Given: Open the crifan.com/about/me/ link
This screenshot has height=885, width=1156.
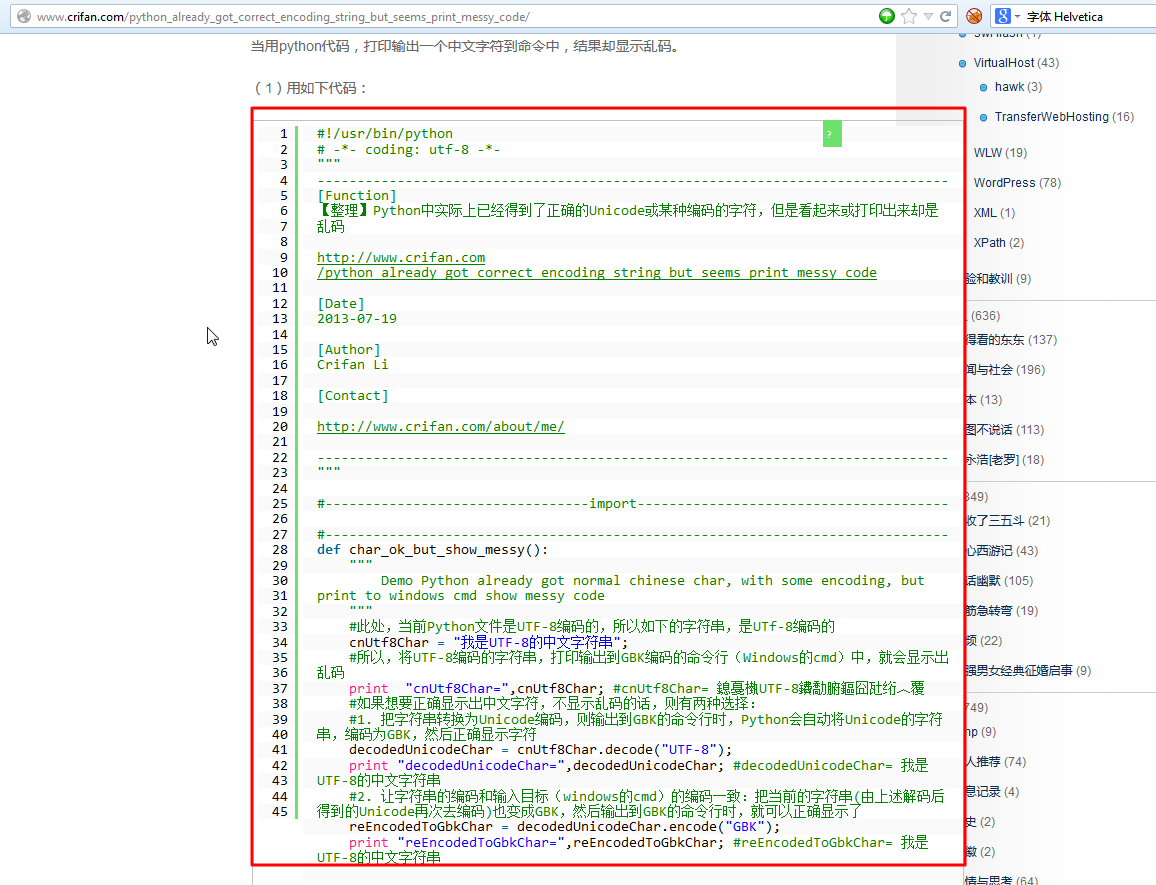Looking at the screenshot, I should click(x=441, y=426).
